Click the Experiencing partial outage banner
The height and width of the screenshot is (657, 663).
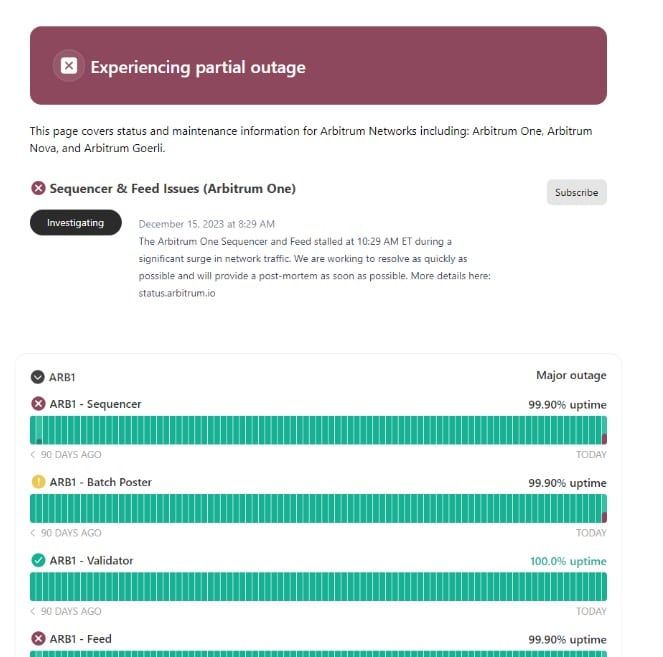318,66
